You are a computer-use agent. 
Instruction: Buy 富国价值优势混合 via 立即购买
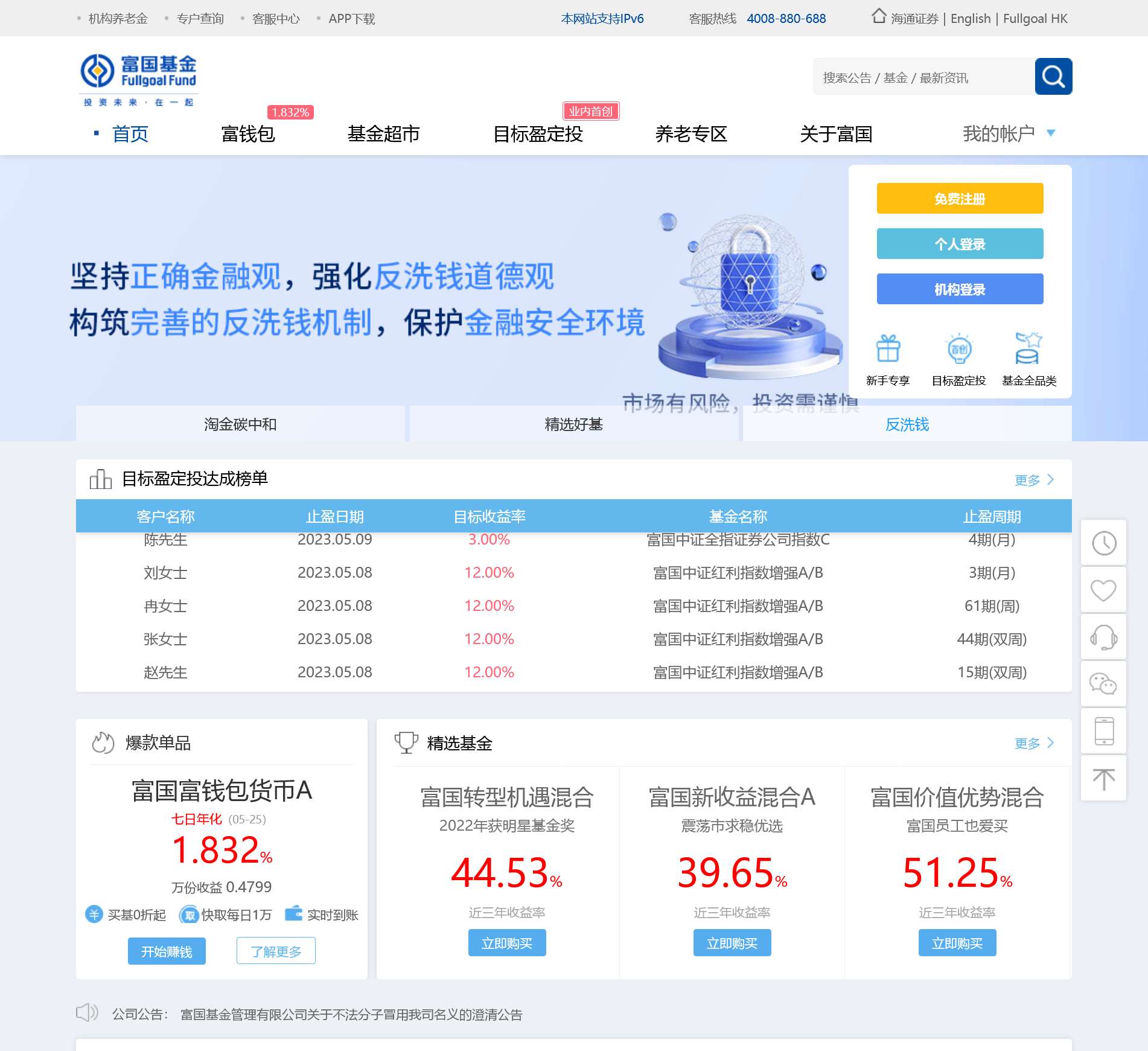coord(957,943)
